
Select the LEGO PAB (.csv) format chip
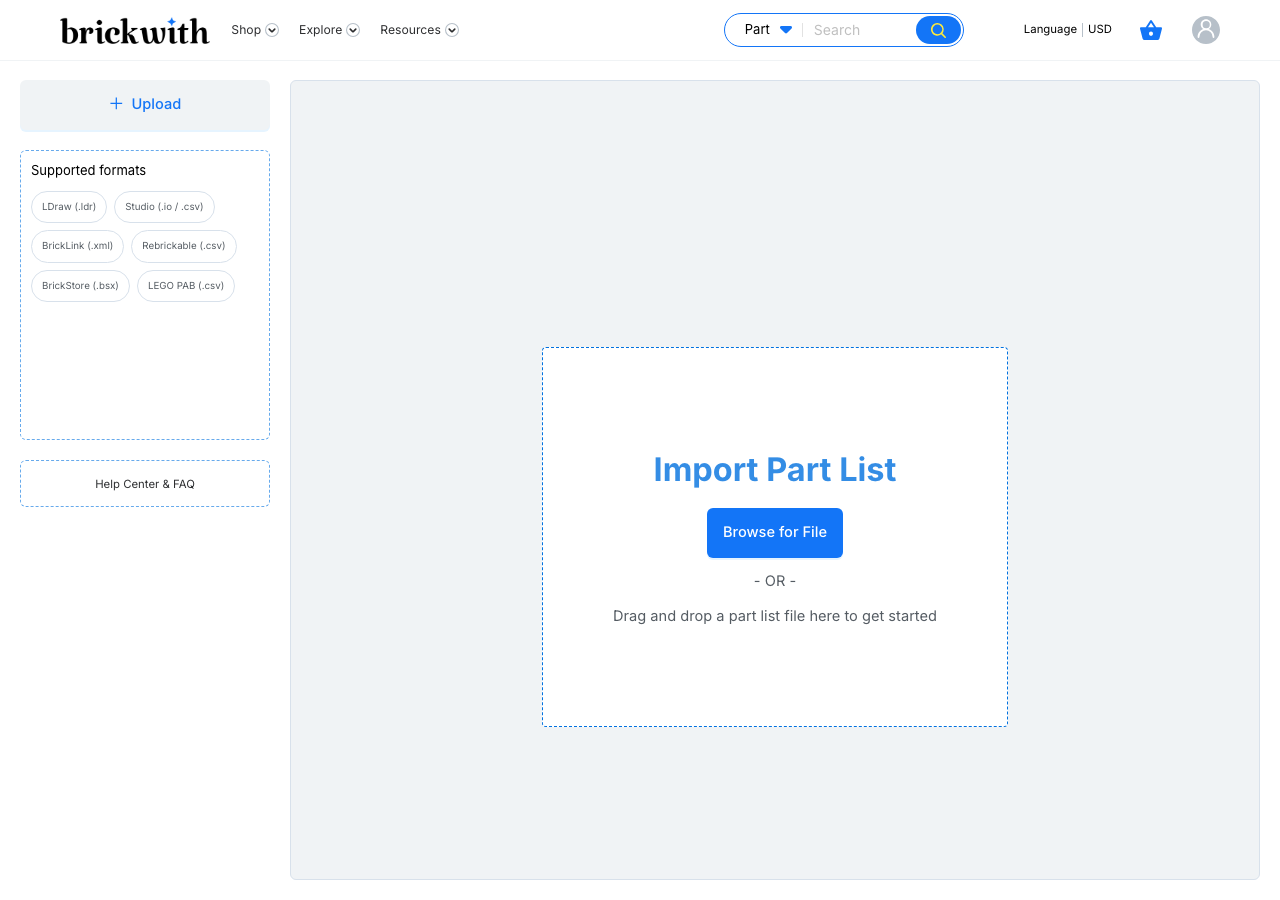click(186, 286)
